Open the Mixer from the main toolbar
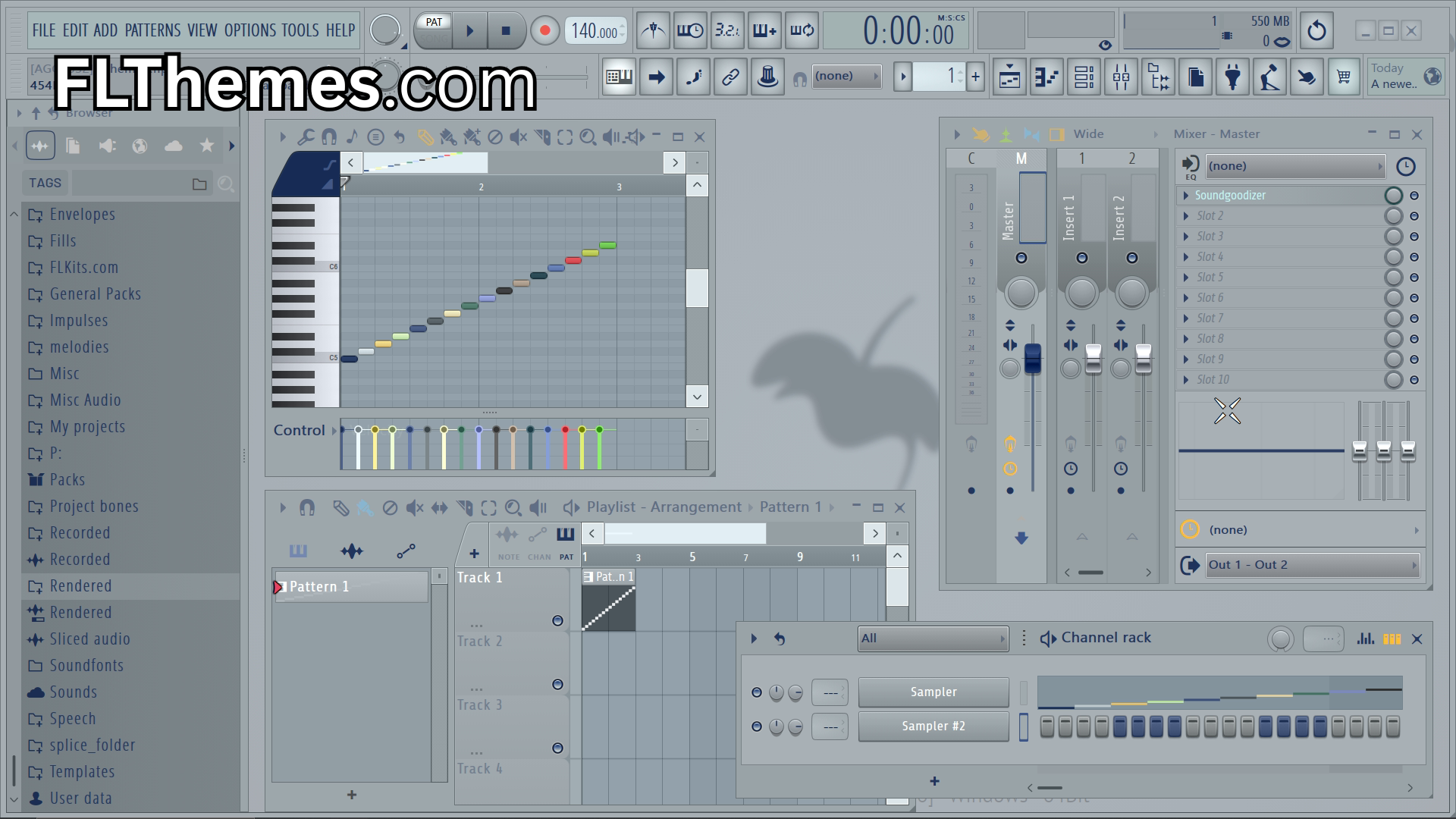Viewport: 1456px width, 819px height. [1121, 77]
